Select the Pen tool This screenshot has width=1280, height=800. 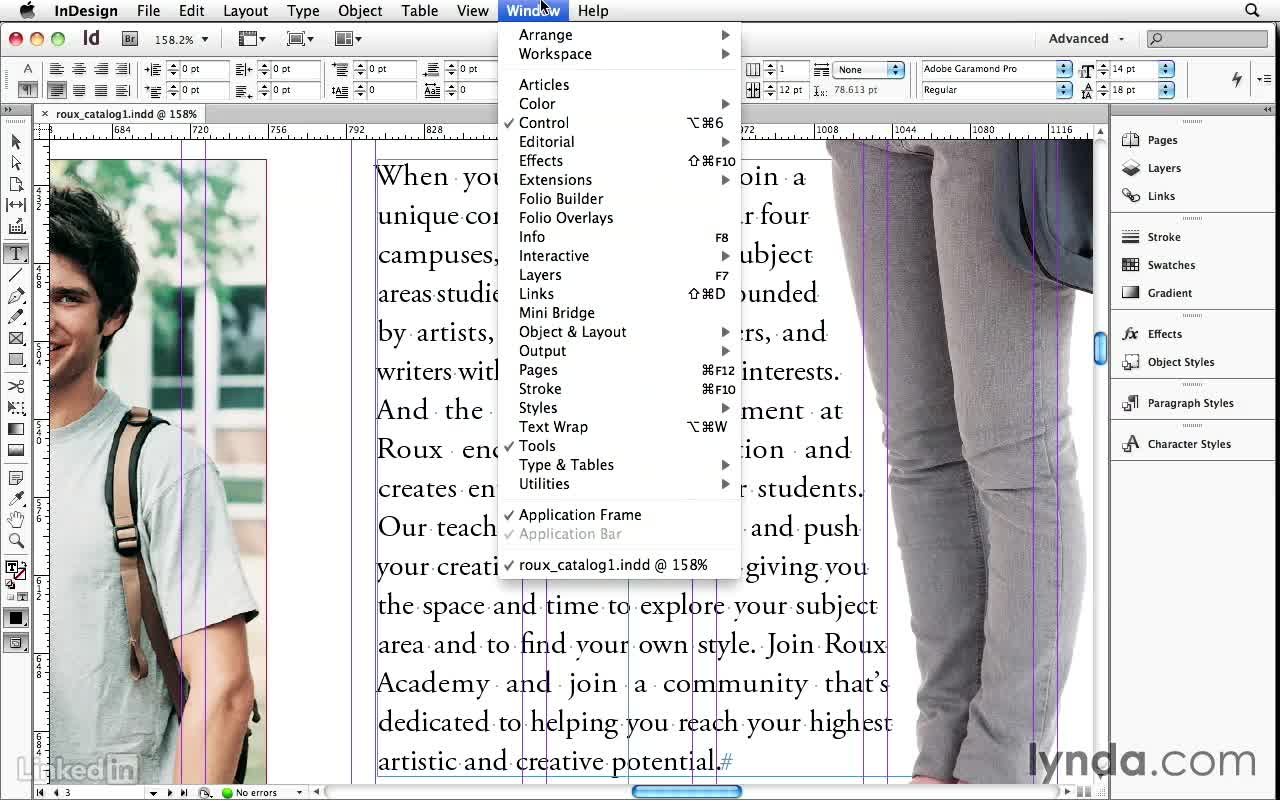click(16, 296)
